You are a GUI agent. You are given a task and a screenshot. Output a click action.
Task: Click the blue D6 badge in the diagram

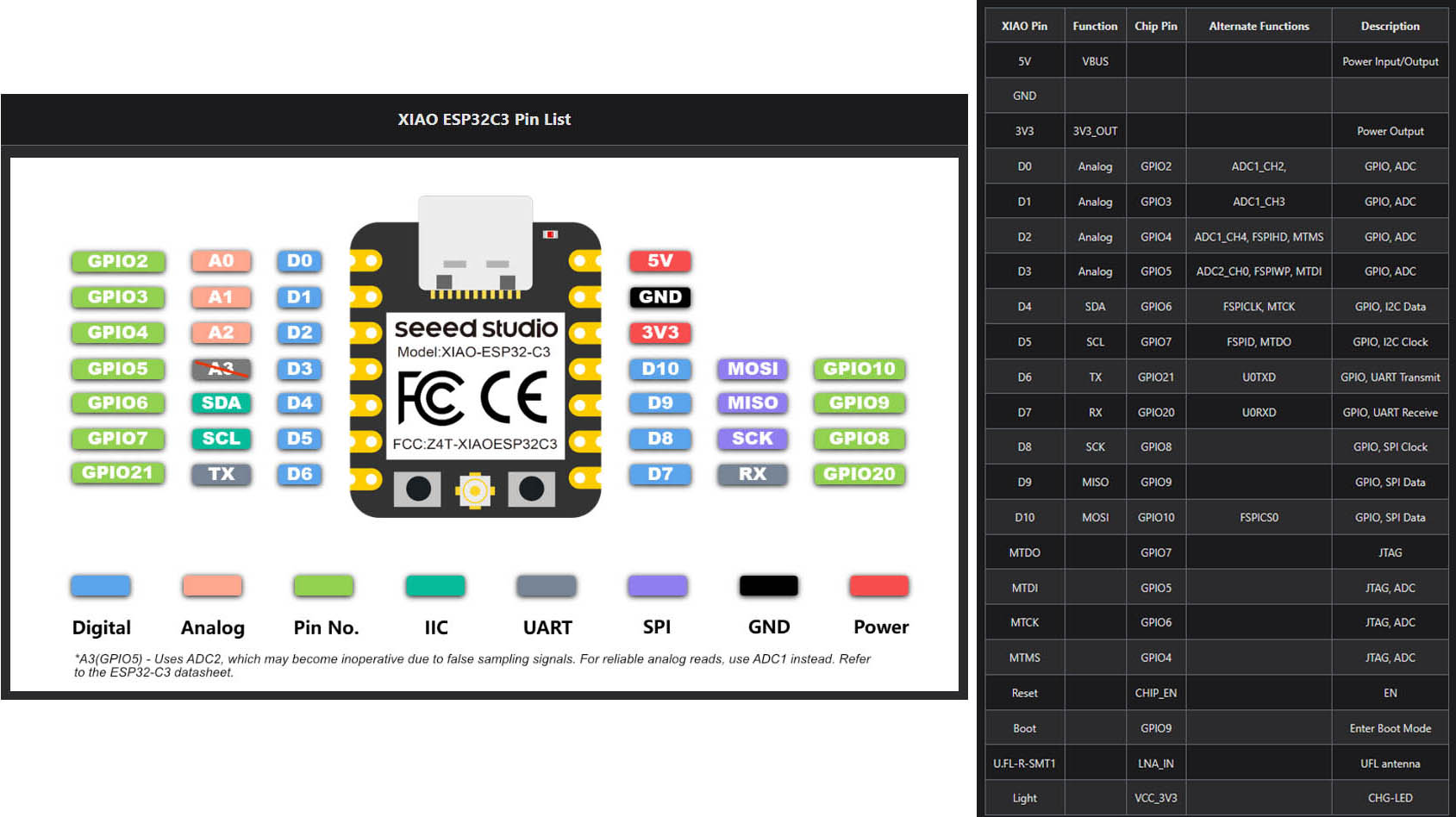click(299, 474)
